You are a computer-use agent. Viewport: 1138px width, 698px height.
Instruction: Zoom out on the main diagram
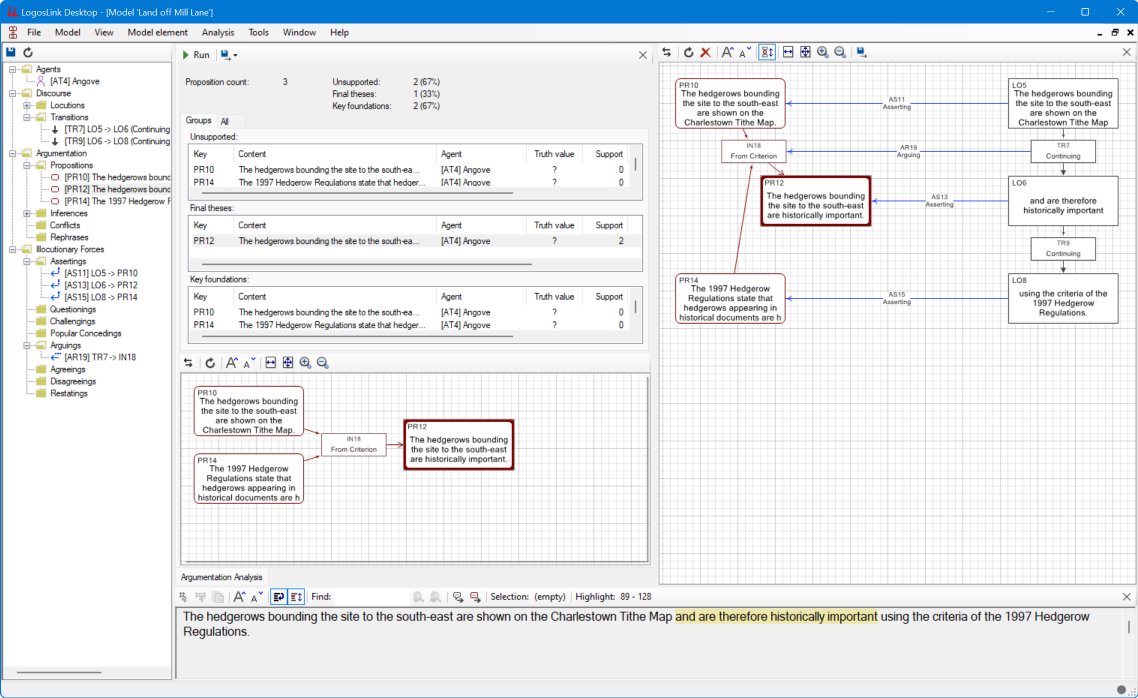coord(840,52)
